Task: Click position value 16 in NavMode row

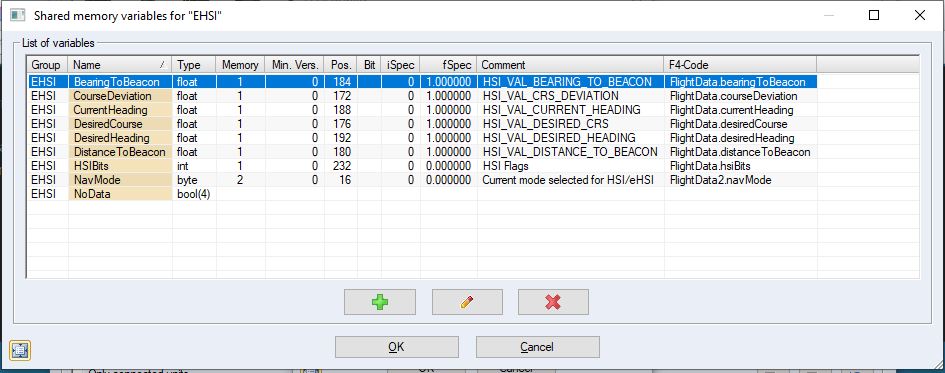Action: coord(345,180)
